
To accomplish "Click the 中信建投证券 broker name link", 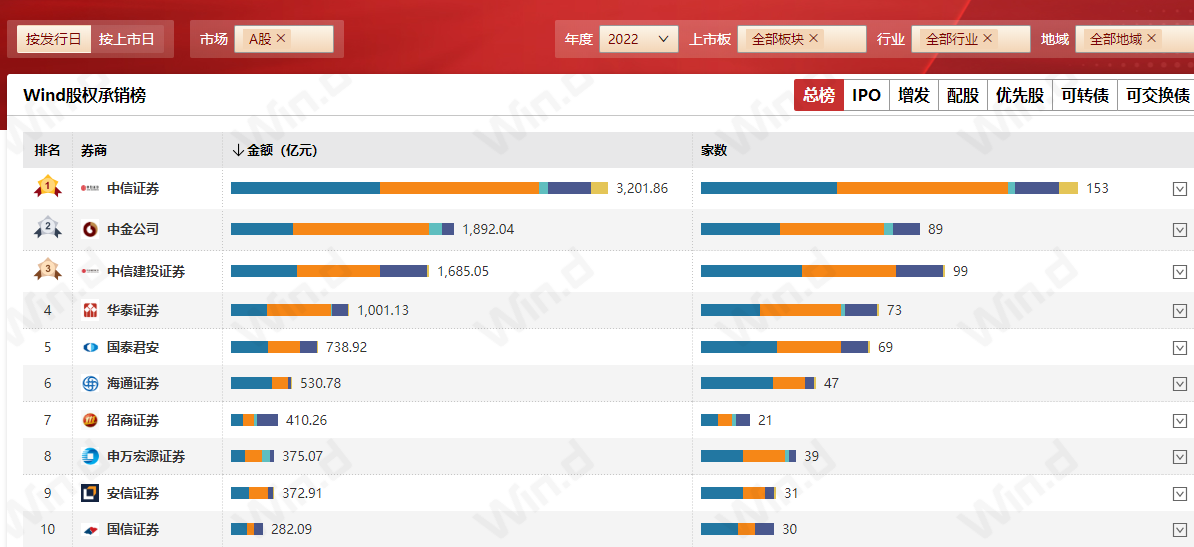I will click(146, 271).
